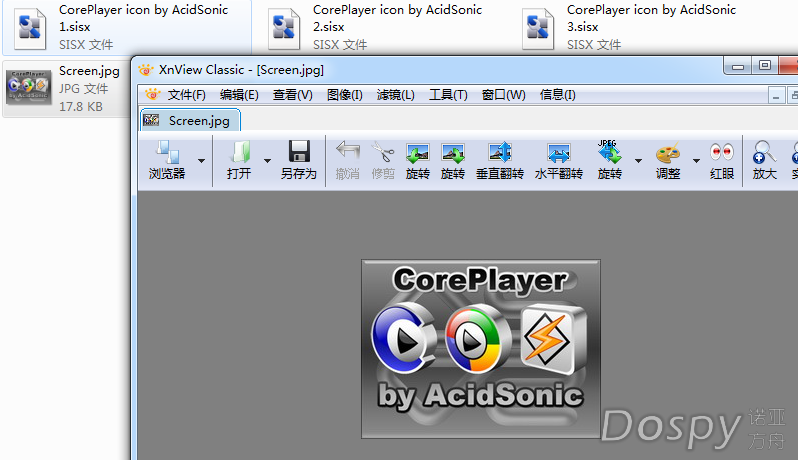The image size is (798, 460).
Task: Expand the 打开 dropdown arrow
Action: tap(267, 161)
